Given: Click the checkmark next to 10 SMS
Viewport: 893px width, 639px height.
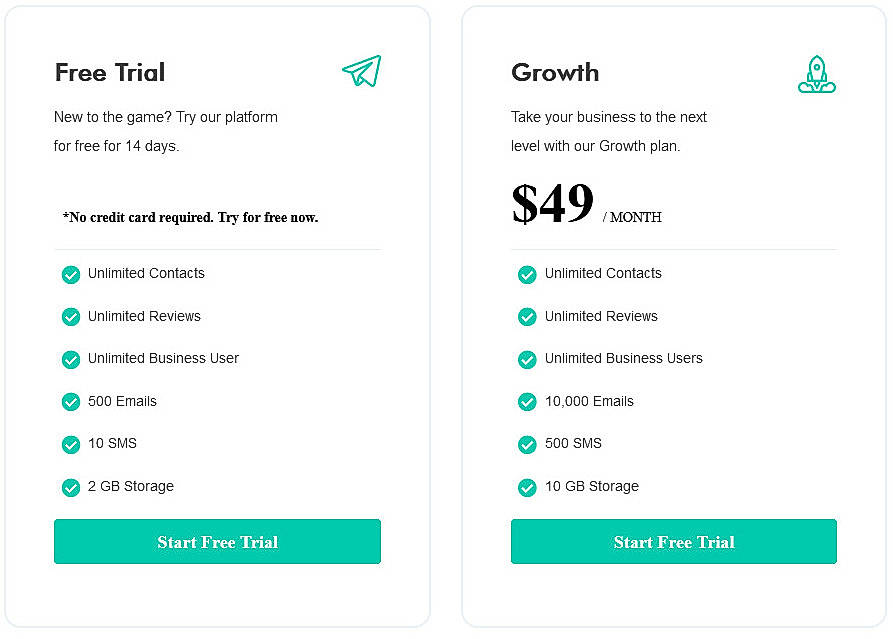Looking at the screenshot, I should (71, 444).
